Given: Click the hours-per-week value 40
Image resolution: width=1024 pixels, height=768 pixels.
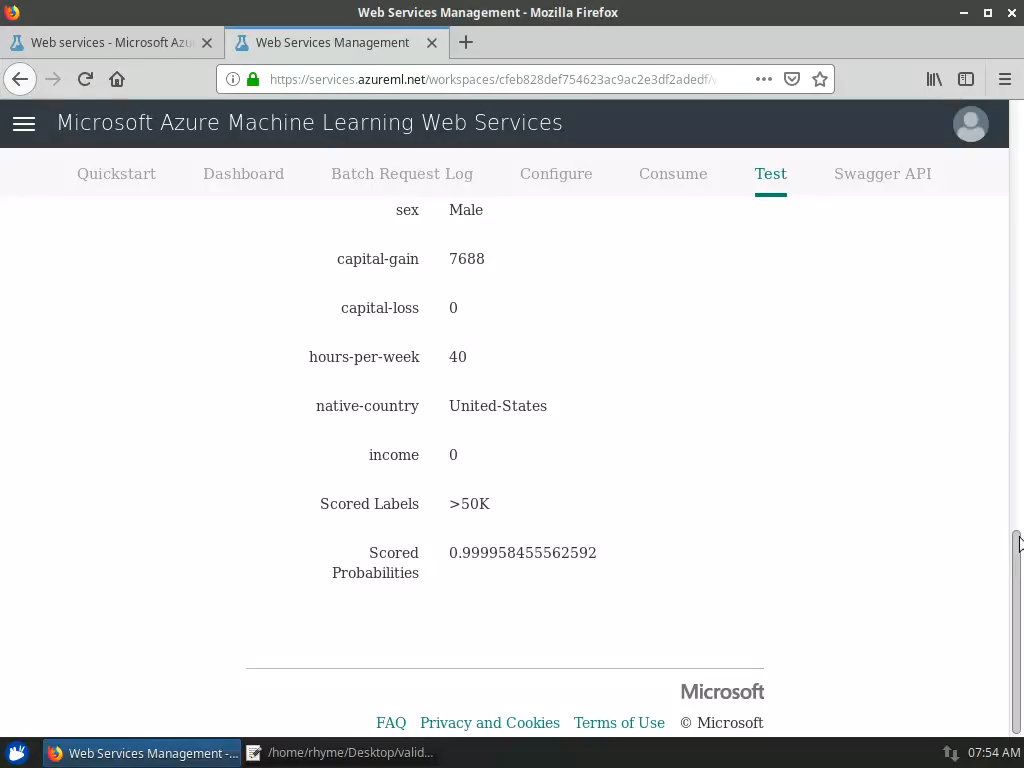Looking at the screenshot, I should coord(458,357).
